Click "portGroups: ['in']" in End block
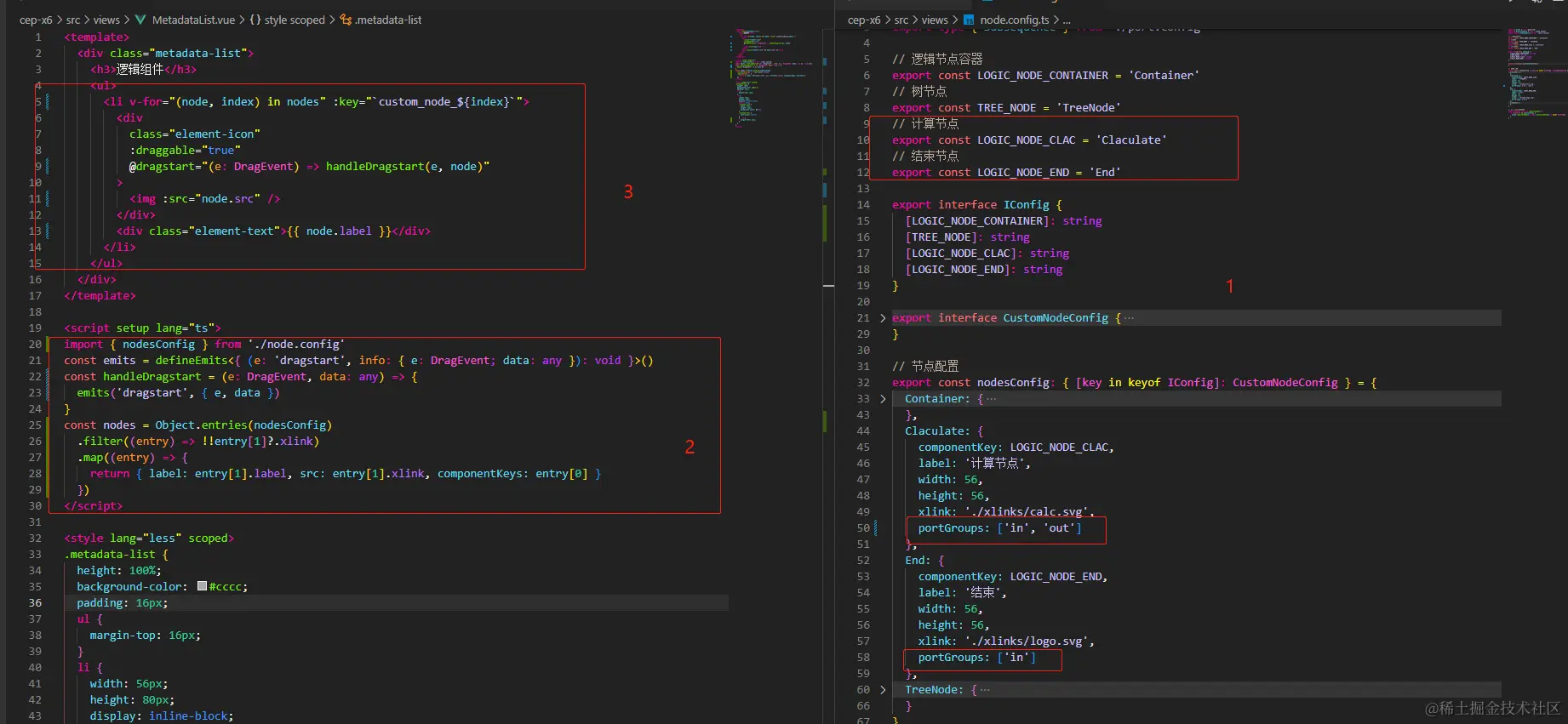This screenshot has height=724, width=1568. click(x=977, y=658)
